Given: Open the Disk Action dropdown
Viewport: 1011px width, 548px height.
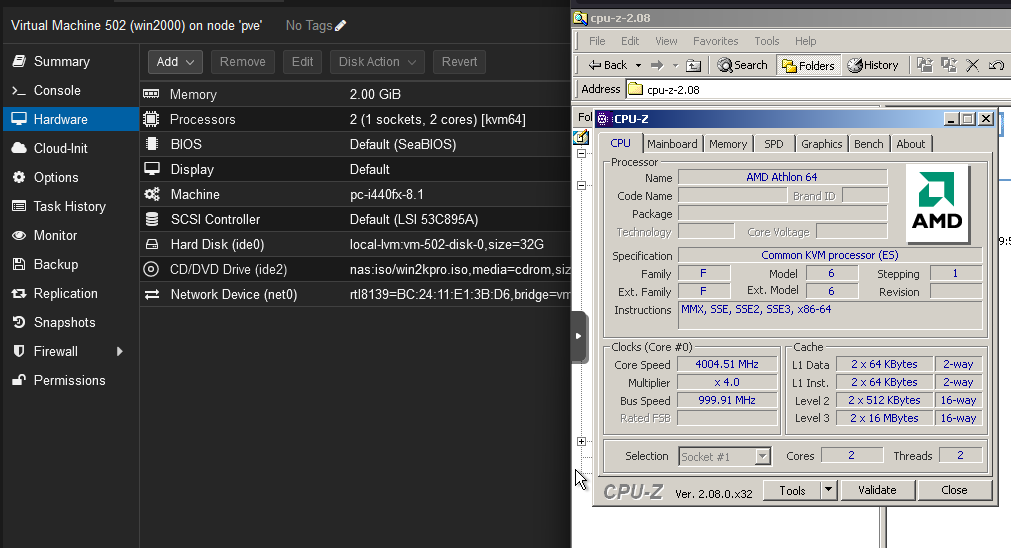Looking at the screenshot, I should point(377,62).
